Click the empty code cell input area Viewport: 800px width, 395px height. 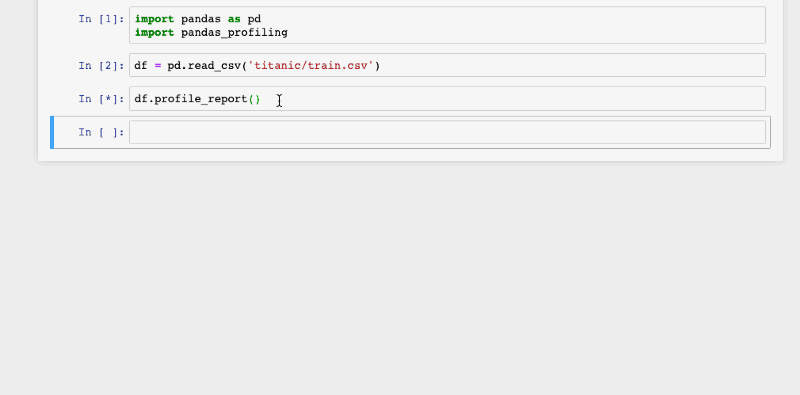tap(447, 132)
